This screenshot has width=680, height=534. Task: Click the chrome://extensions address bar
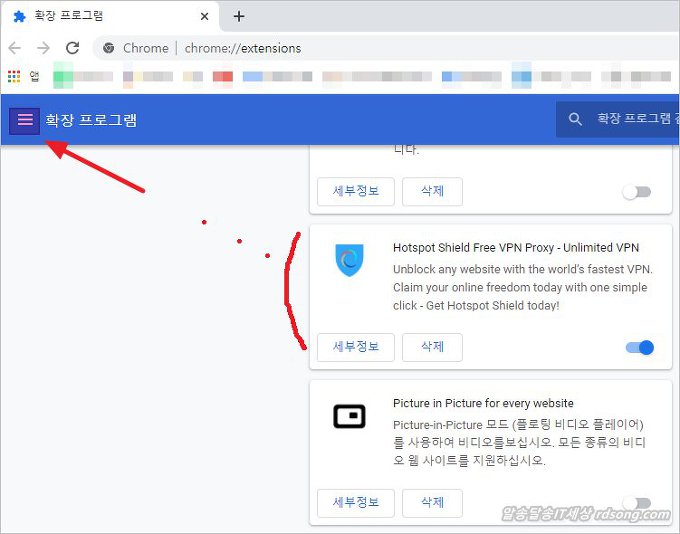tap(400, 48)
